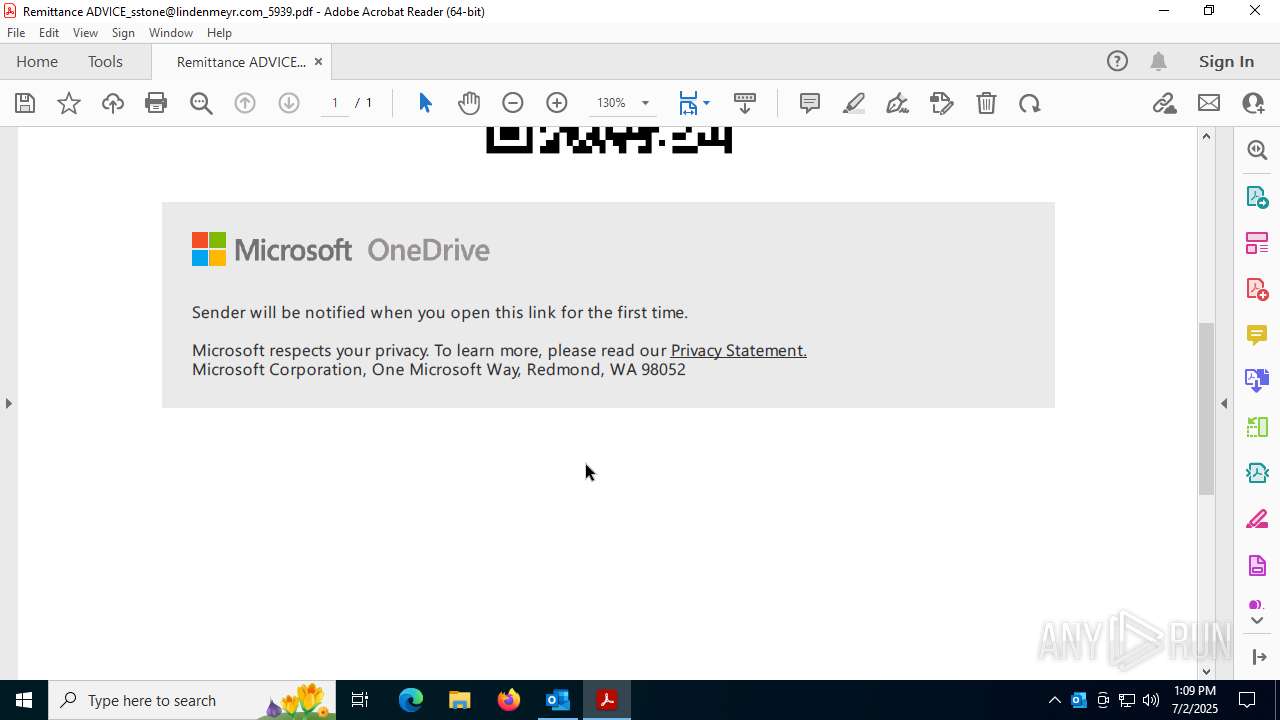Open the Help menu
The width and height of the screenshot is (1280, 720).
[x=219, y=33]
